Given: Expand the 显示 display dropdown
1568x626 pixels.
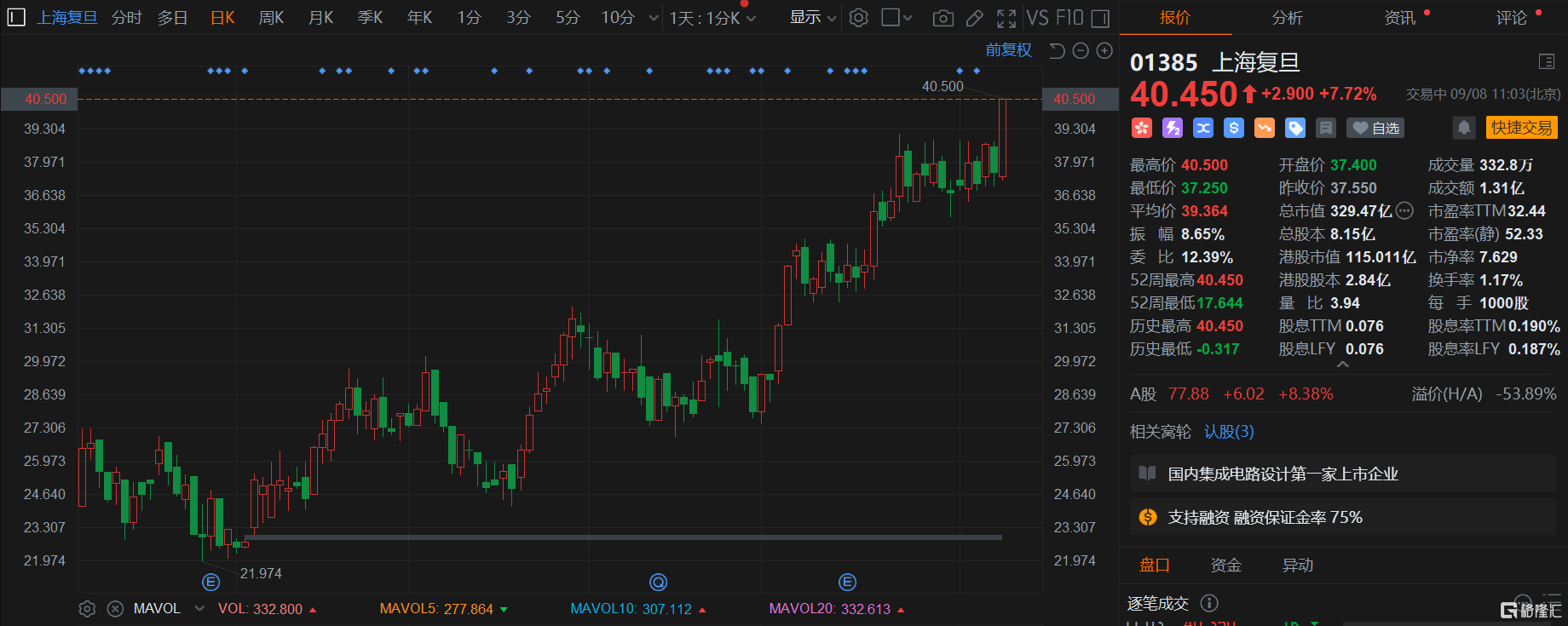Looking at the screenshot, I should 813,18.
